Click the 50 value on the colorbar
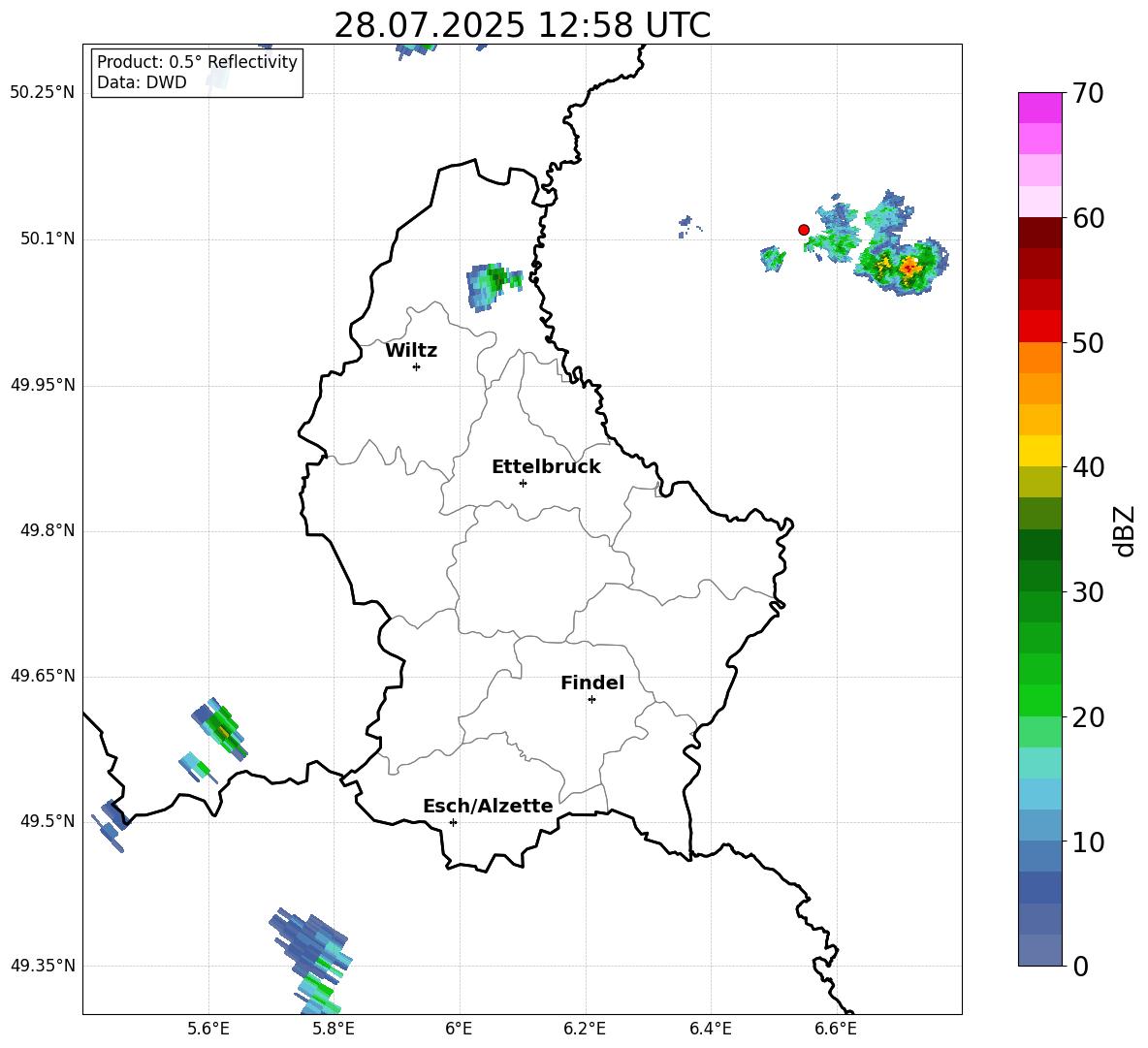The width and height of the screenshot is (1148, 1048). (1088, 343)
